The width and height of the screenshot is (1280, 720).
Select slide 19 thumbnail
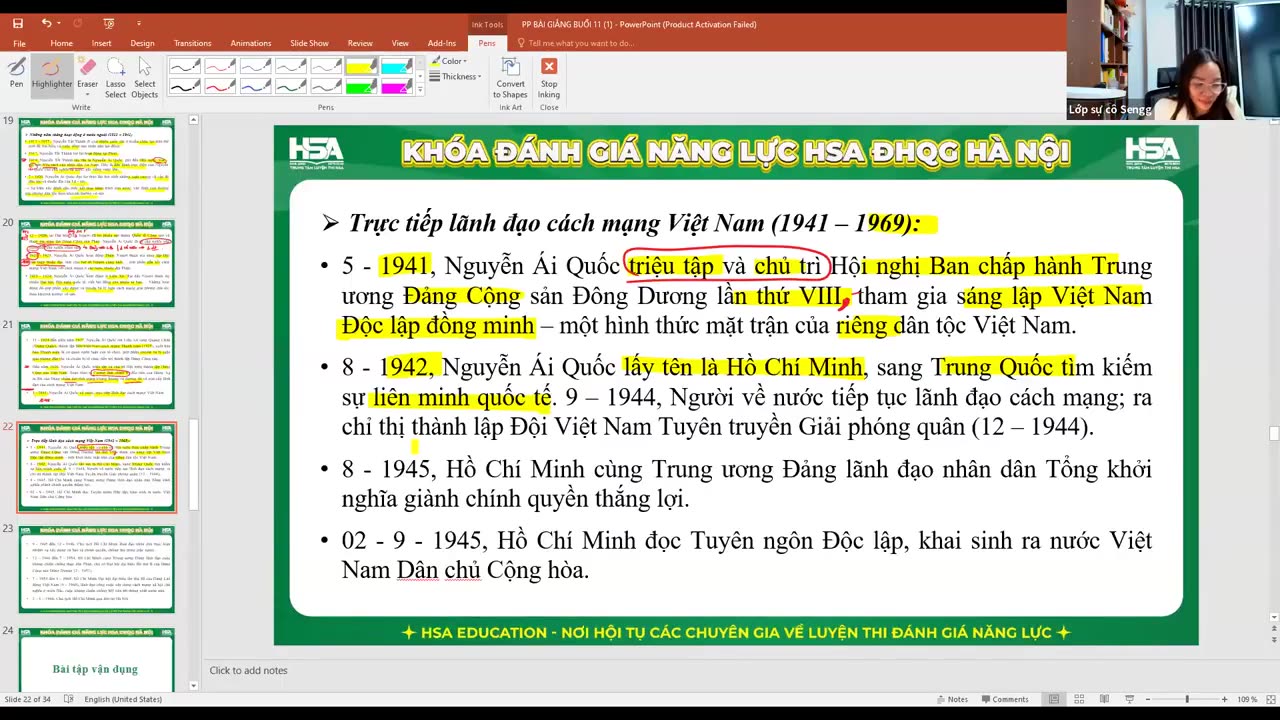(96, 160)
